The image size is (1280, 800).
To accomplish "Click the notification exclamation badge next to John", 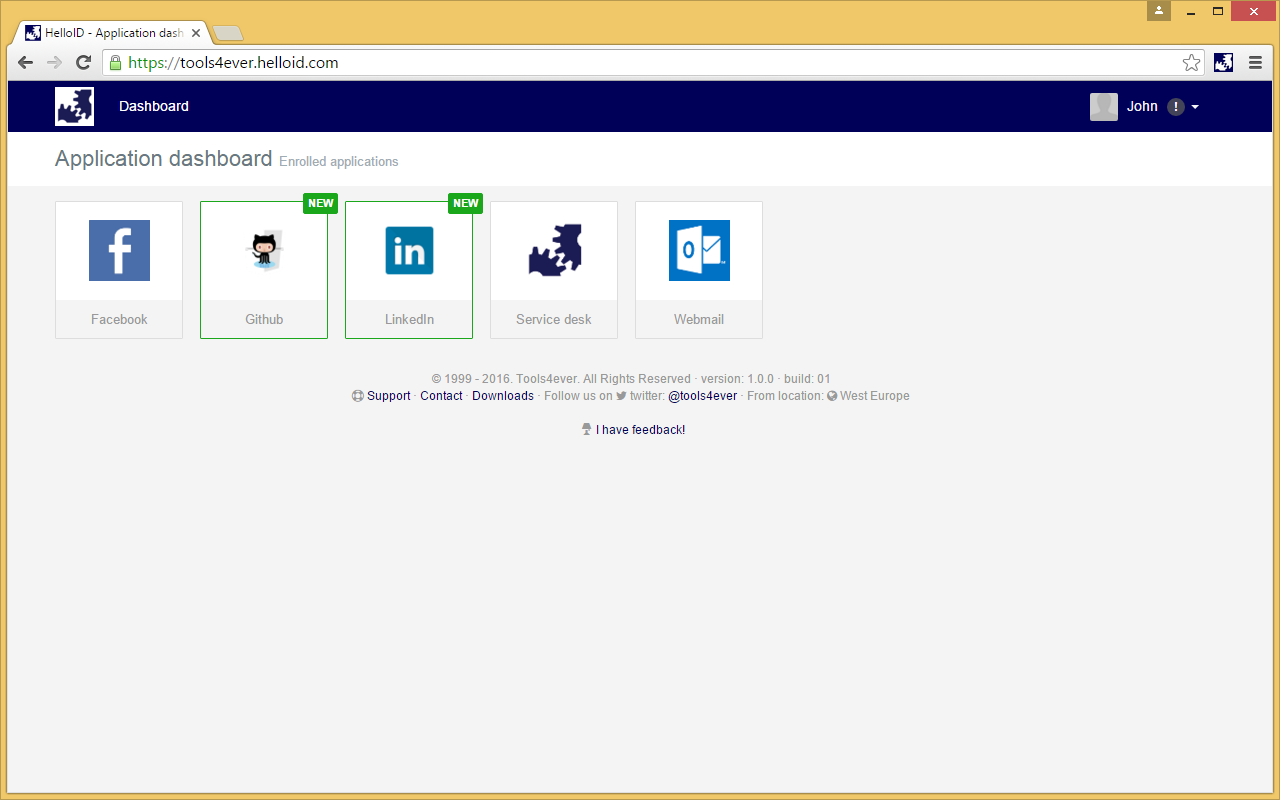I will pos(1176,106).
